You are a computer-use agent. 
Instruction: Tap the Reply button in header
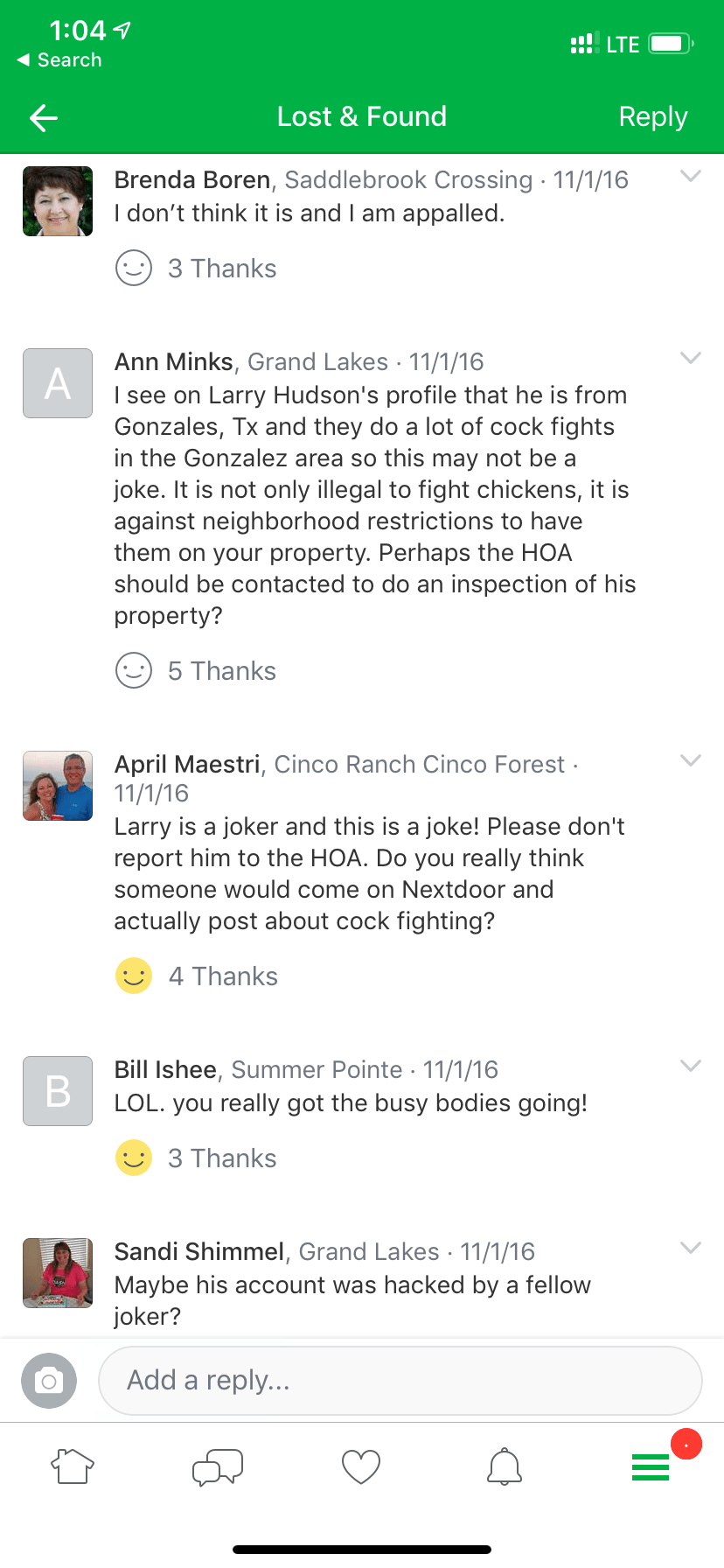click(x=652, y=117)
